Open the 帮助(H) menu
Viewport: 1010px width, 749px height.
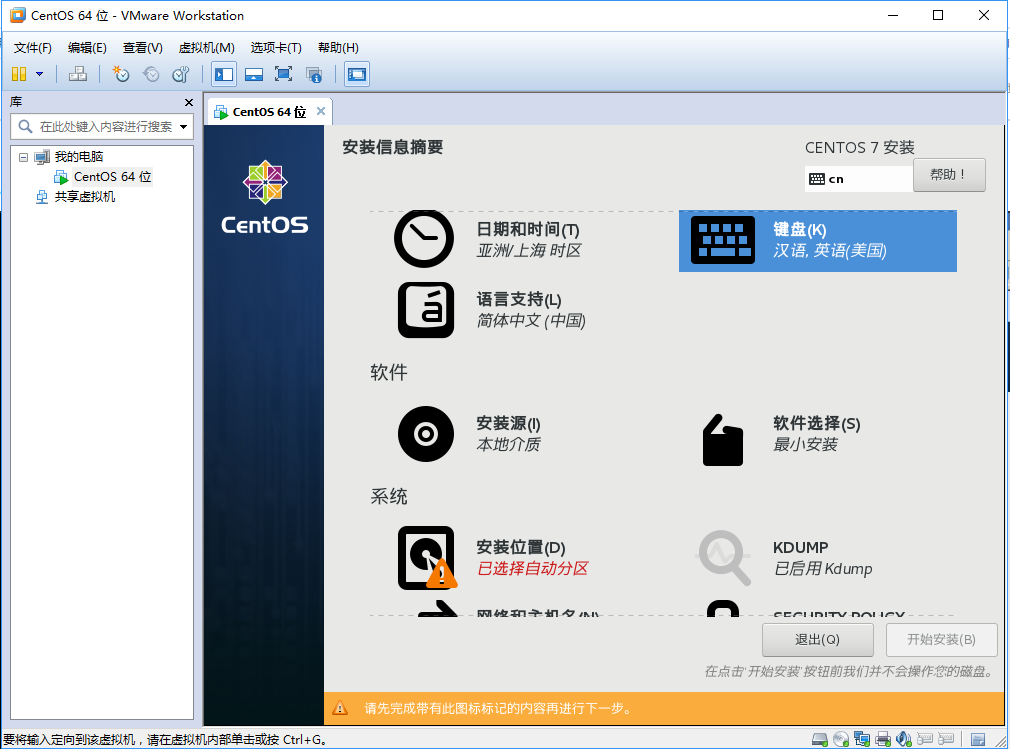tap(338, 48)
